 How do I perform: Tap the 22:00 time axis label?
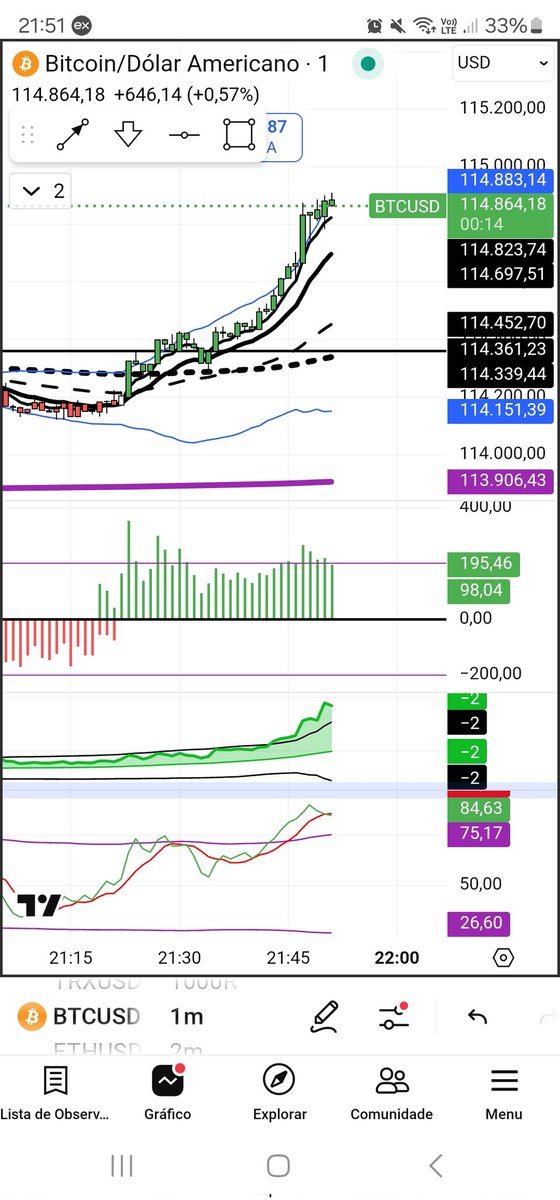pos(396,957)
